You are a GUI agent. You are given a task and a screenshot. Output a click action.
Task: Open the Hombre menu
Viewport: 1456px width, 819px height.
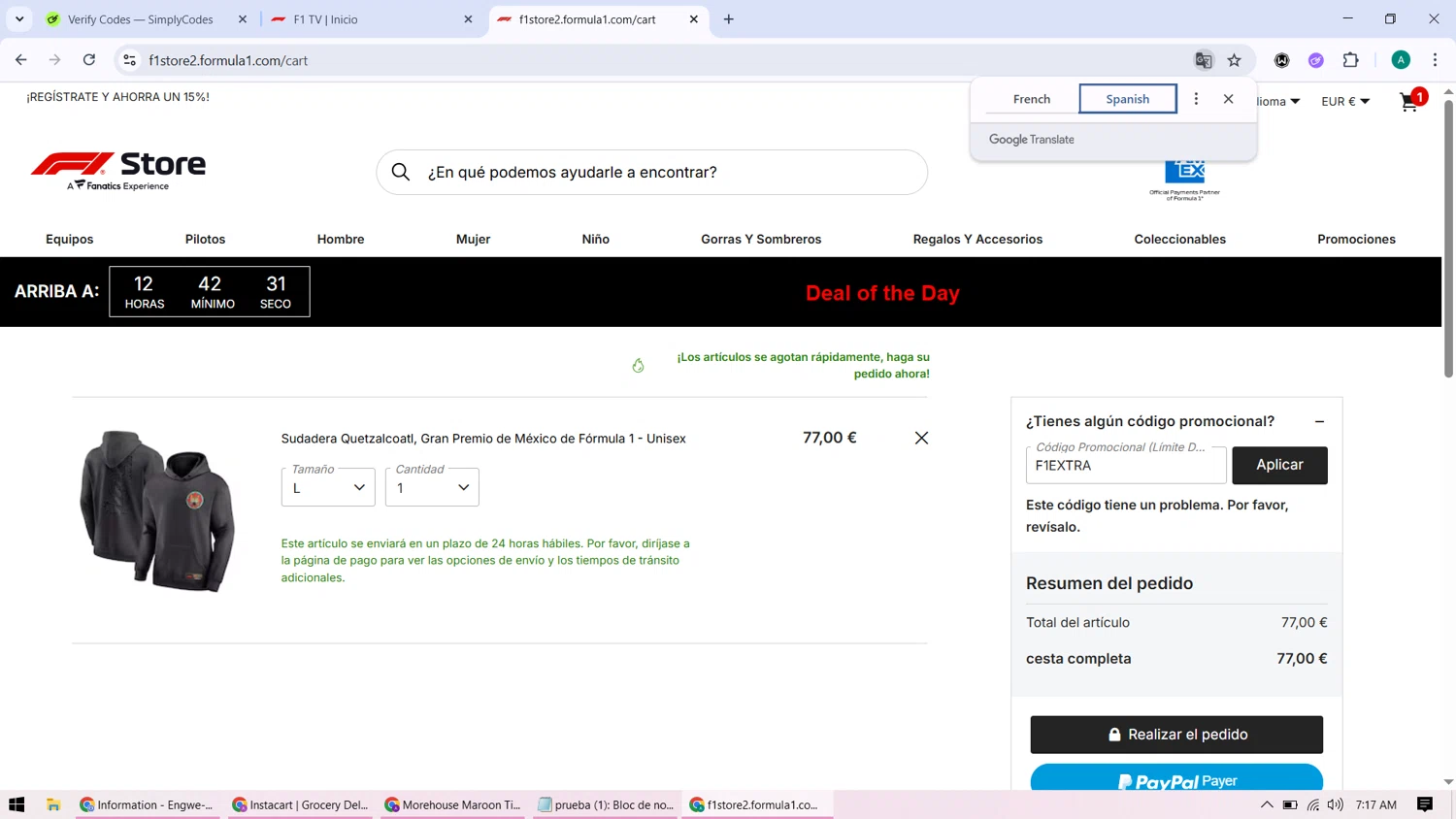(x=341, y=239)
